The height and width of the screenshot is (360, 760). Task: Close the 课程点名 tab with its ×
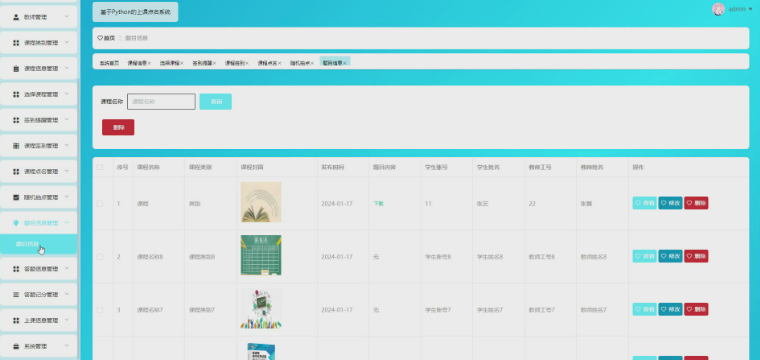point(280,63)
